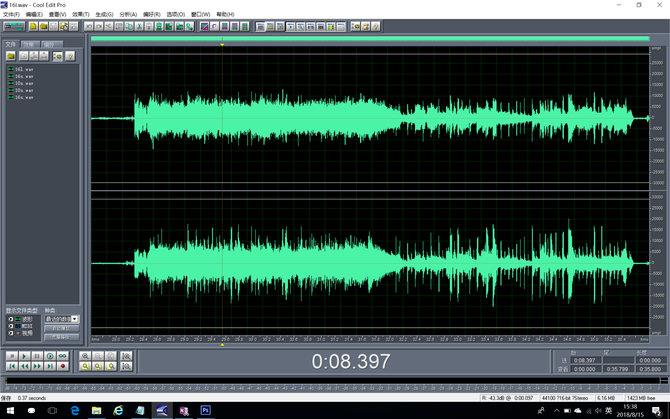Click the Zoom In horizontally magnifier
This screenshot has height=419, width=670.
click(x=87, y=355)
